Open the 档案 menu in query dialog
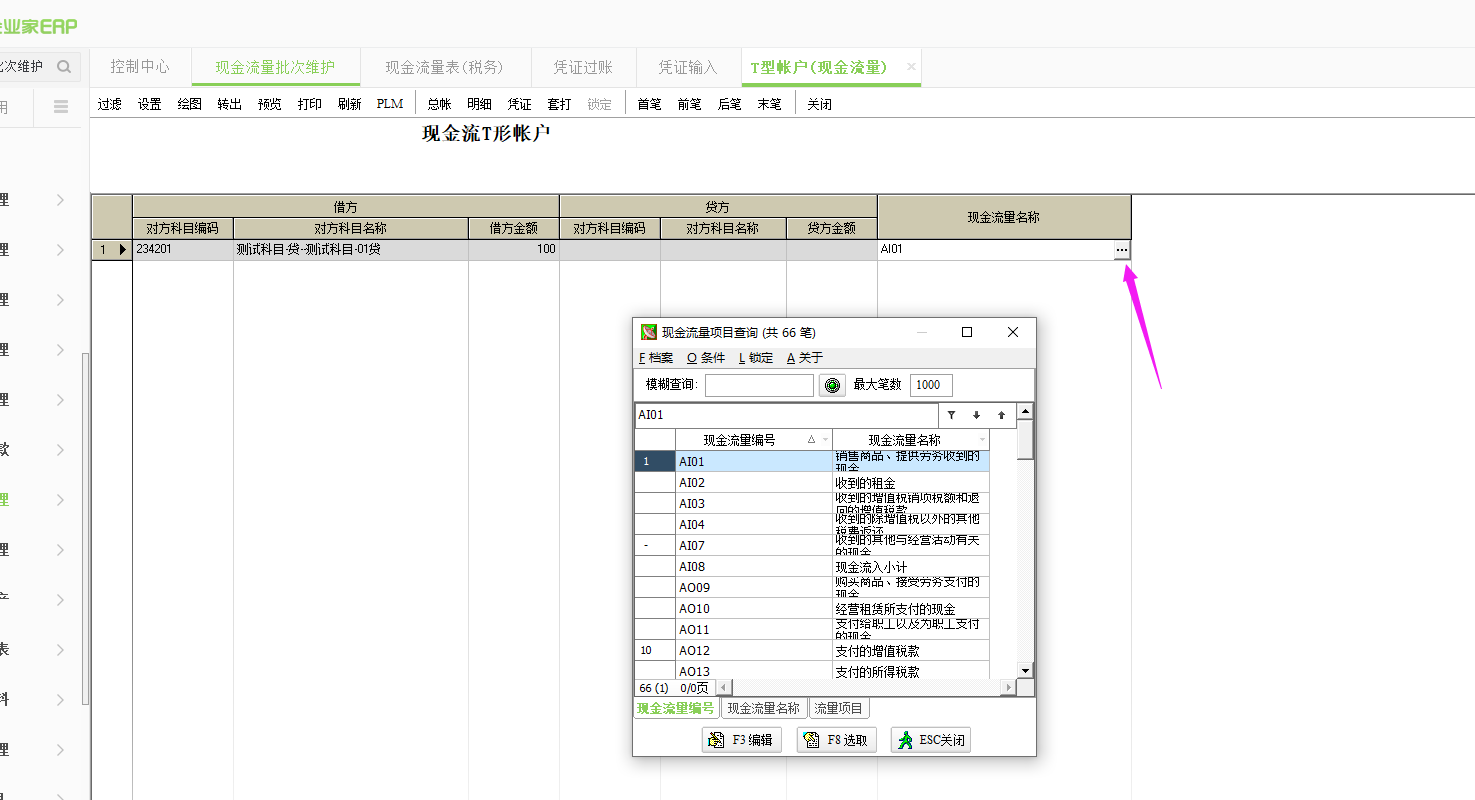1475x800 pixels. (x=656, y=358)
